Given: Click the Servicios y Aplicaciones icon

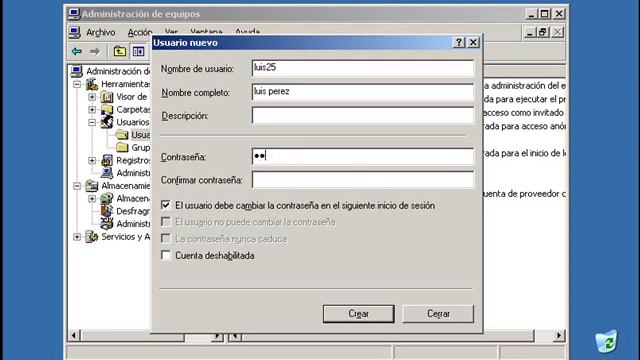Looking at the screenshot, I should coord(92,237).
